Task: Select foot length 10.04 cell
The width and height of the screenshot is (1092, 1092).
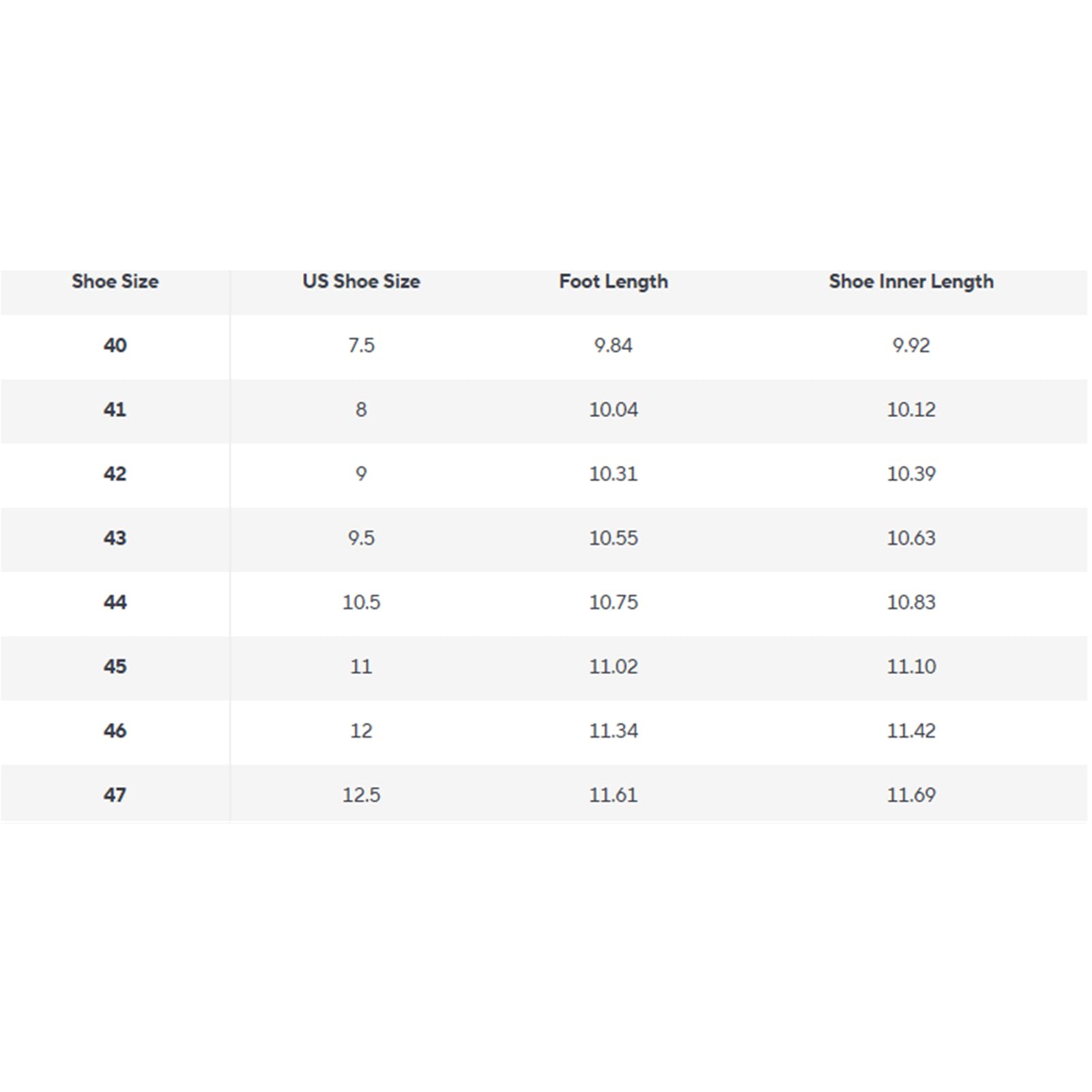Action: pos(614,409)
